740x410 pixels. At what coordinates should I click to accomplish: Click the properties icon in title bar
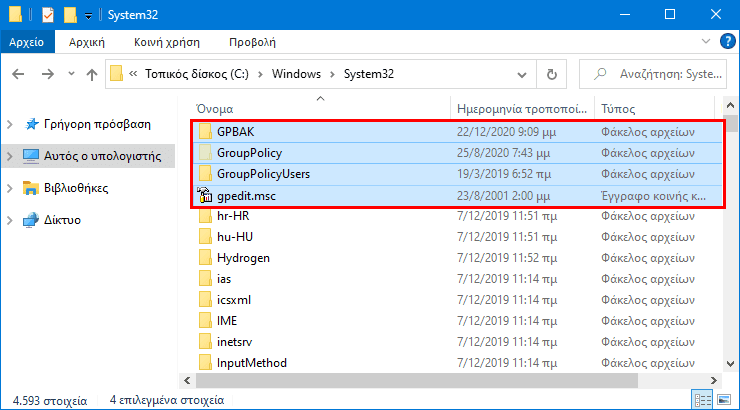[x=48, y=15]
